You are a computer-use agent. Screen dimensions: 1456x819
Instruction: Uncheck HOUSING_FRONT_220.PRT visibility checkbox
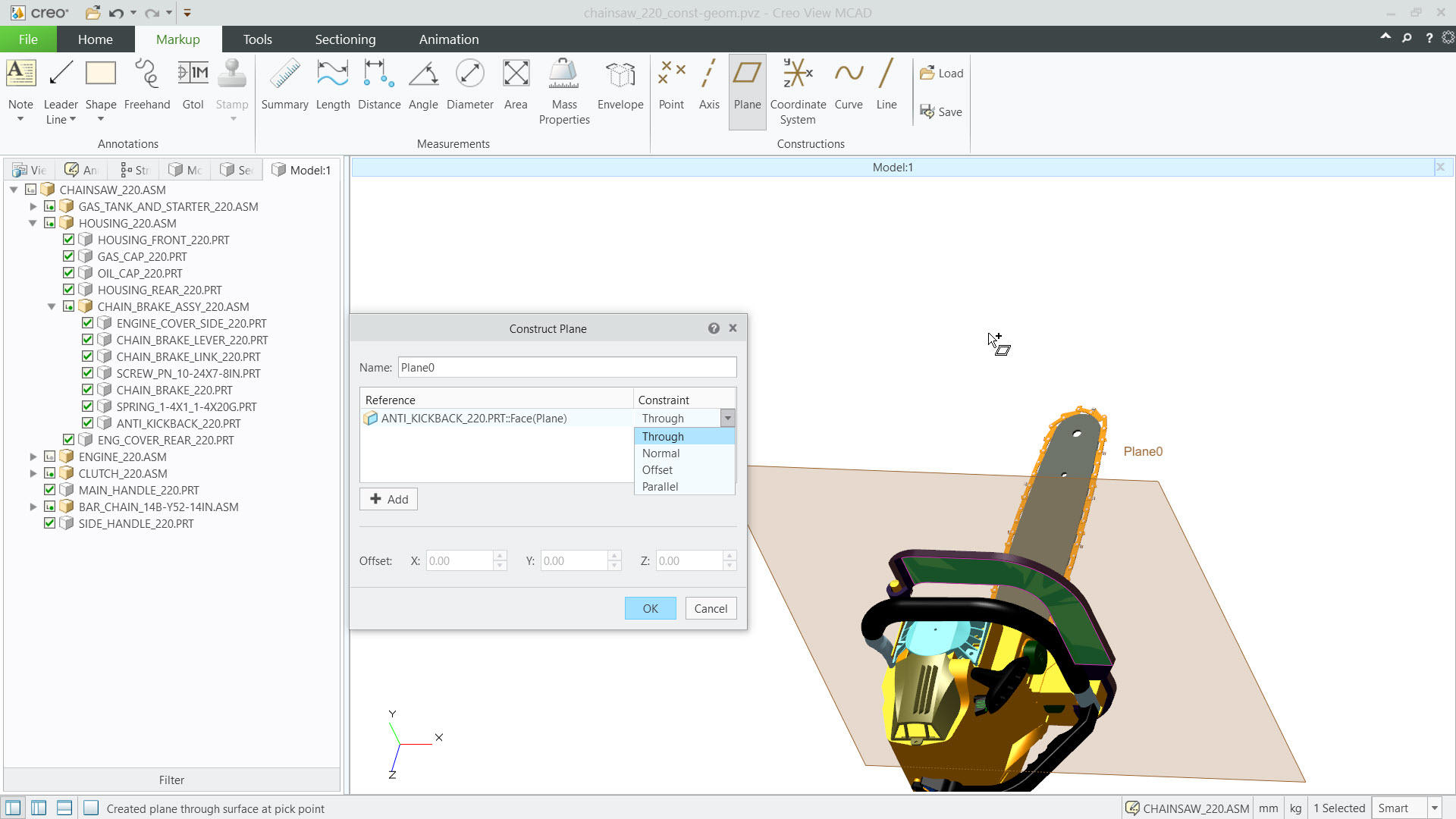(68, 240)
